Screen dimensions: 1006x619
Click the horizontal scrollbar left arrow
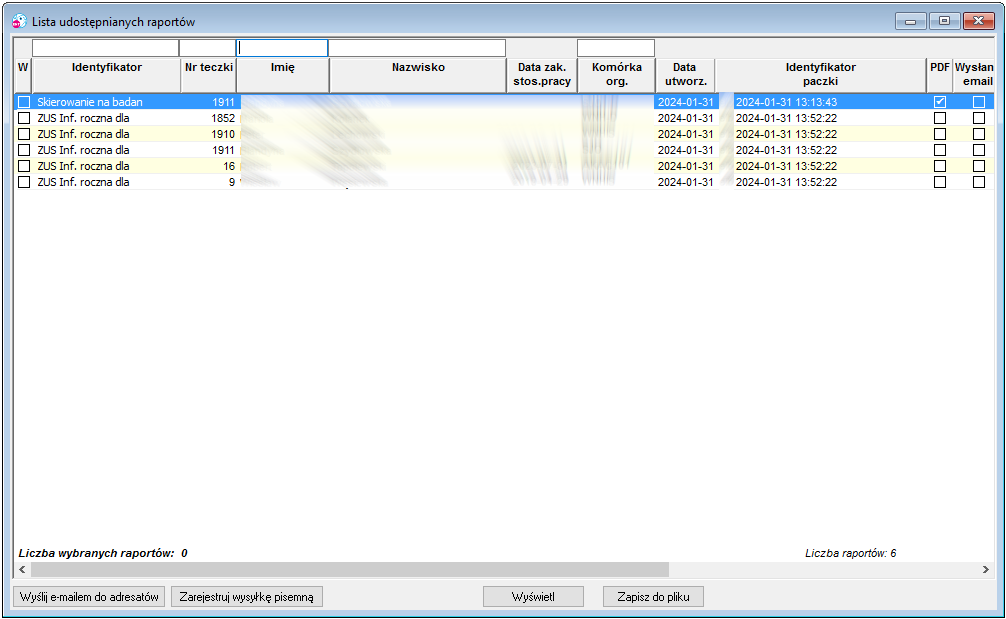pyautogui.click(x=22, y=570)
